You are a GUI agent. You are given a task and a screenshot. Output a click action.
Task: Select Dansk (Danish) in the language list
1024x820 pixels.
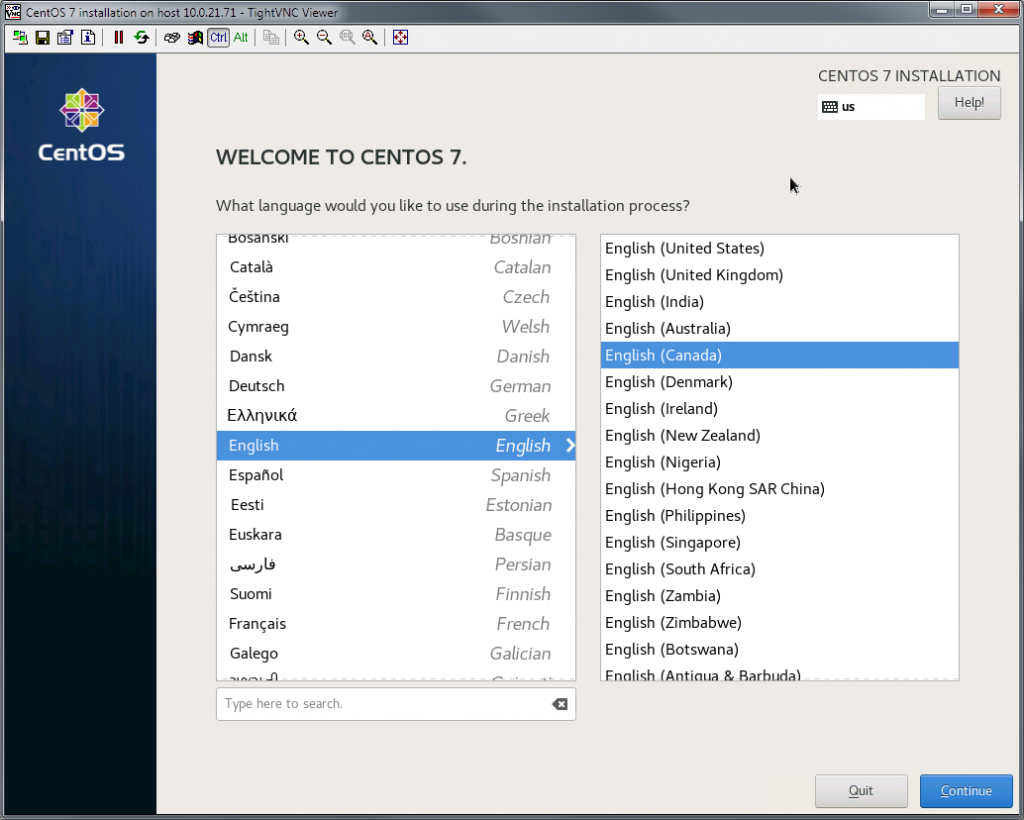(396, 356)
